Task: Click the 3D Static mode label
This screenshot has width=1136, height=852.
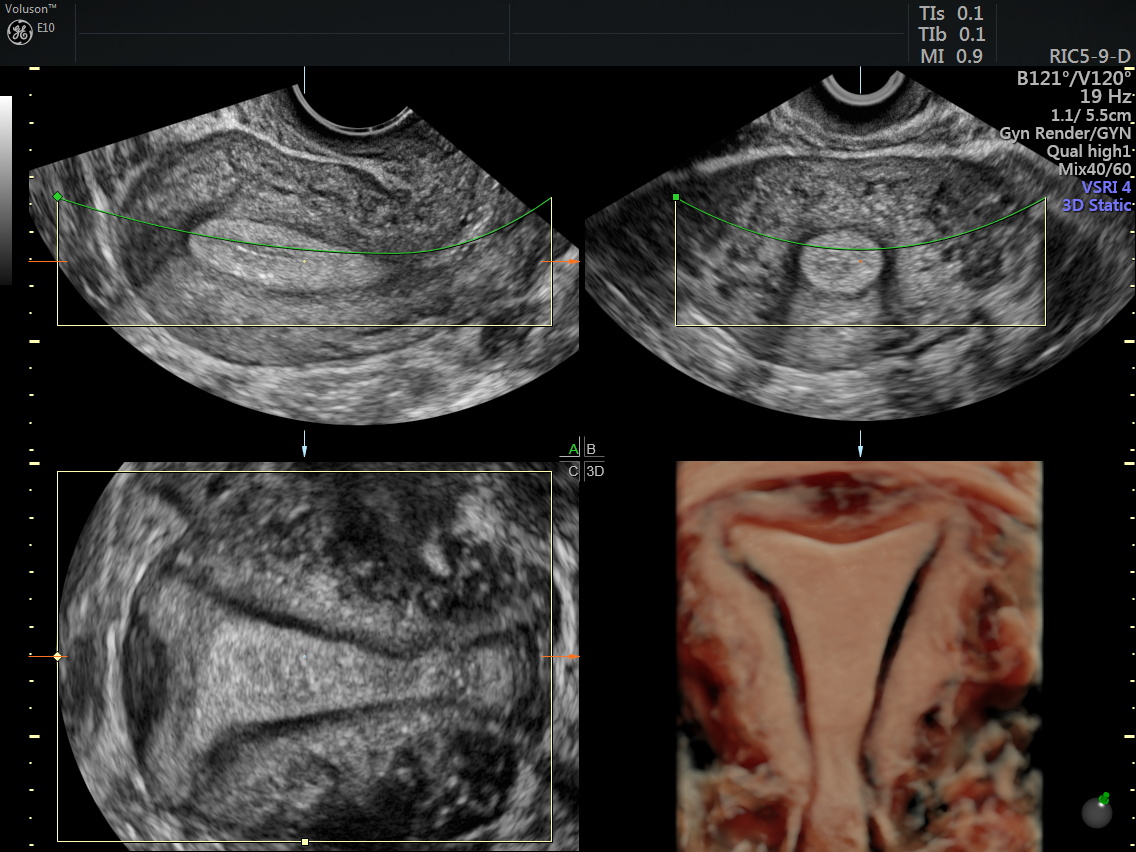Action: pos(1095,205)
